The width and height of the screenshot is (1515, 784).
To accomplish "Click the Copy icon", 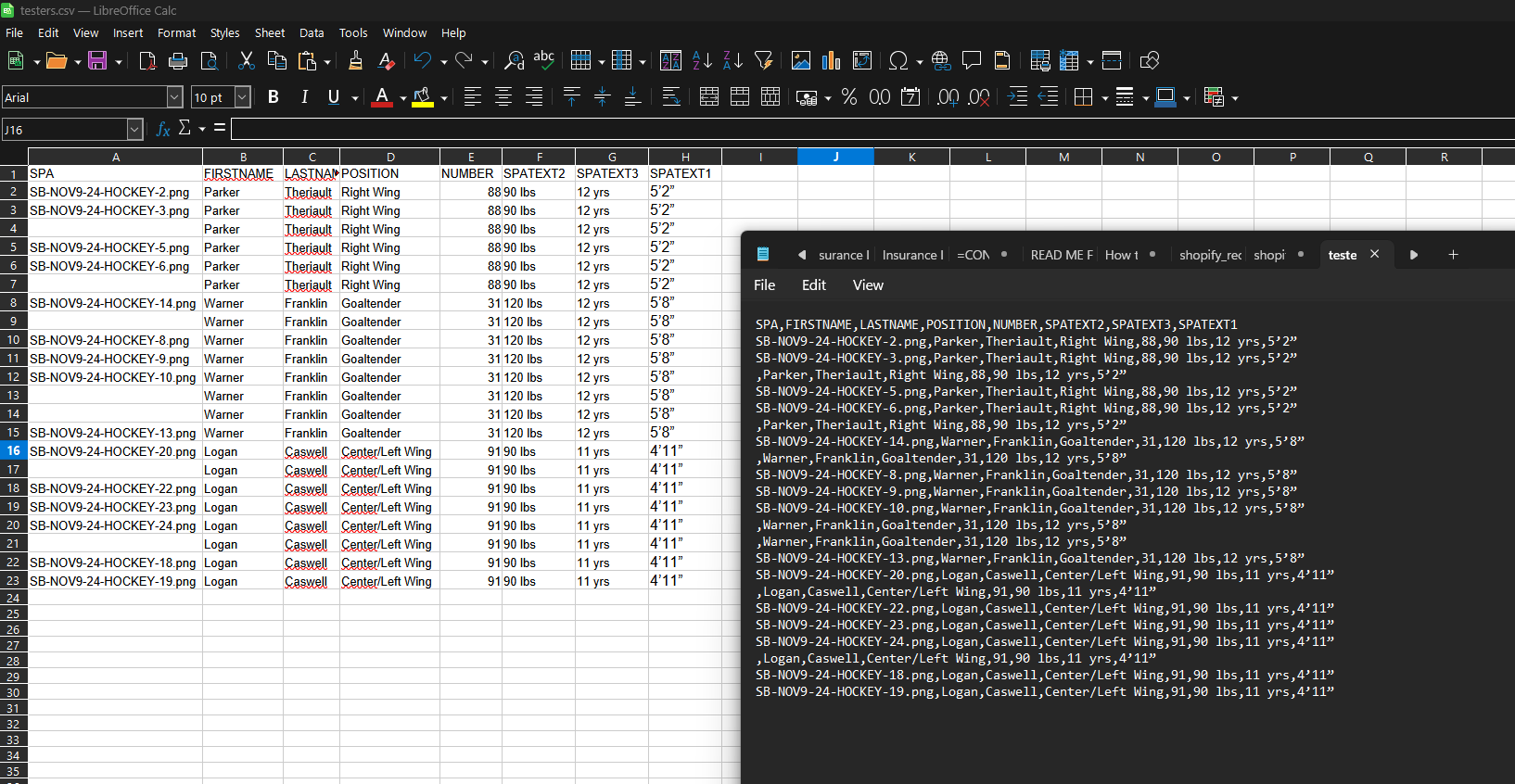I will 276,61.
